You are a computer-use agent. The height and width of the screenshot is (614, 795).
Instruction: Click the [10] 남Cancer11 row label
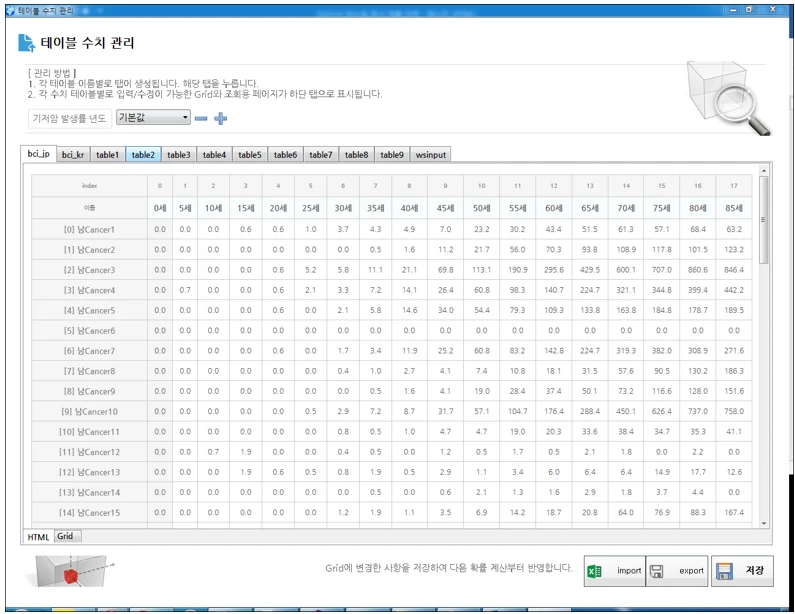[89, 432]
